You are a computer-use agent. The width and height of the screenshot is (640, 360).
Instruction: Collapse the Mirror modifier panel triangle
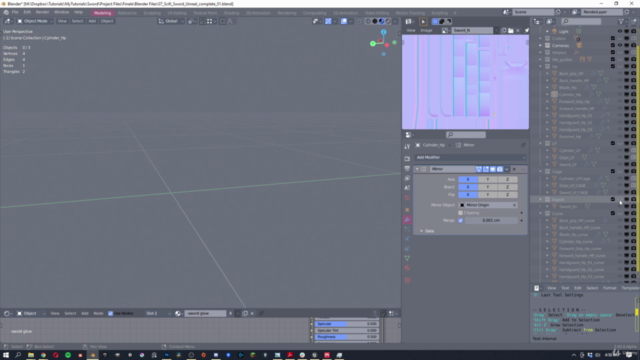pos(417,169)
